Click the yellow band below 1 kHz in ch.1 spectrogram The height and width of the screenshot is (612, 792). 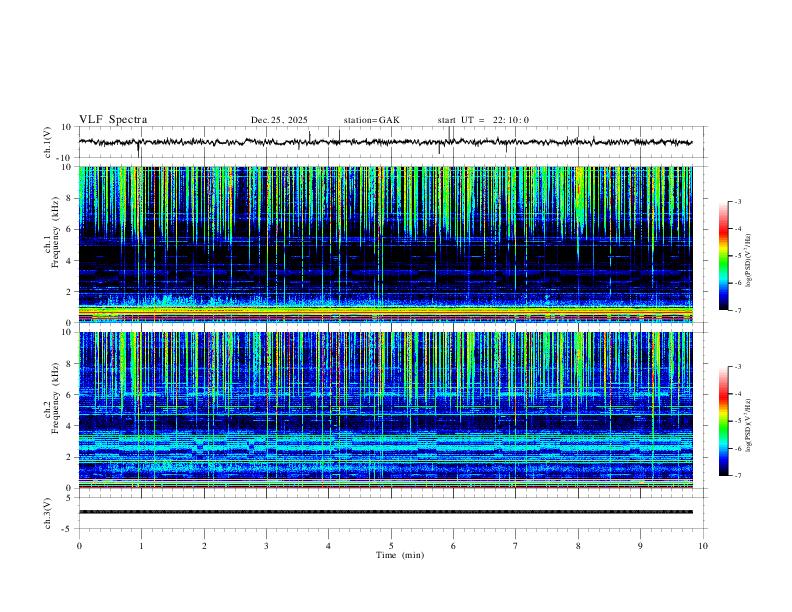click(x=385, y=310)
